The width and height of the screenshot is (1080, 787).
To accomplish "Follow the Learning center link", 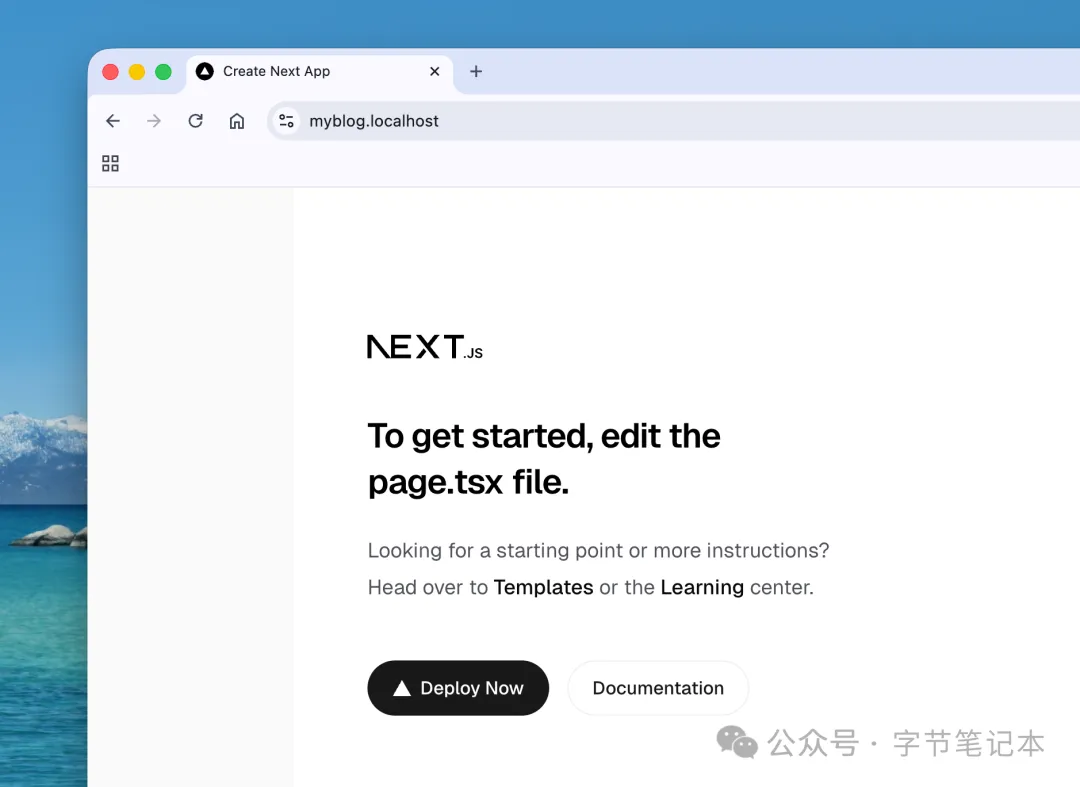I will pyautogui.click(x=702, y=587).
